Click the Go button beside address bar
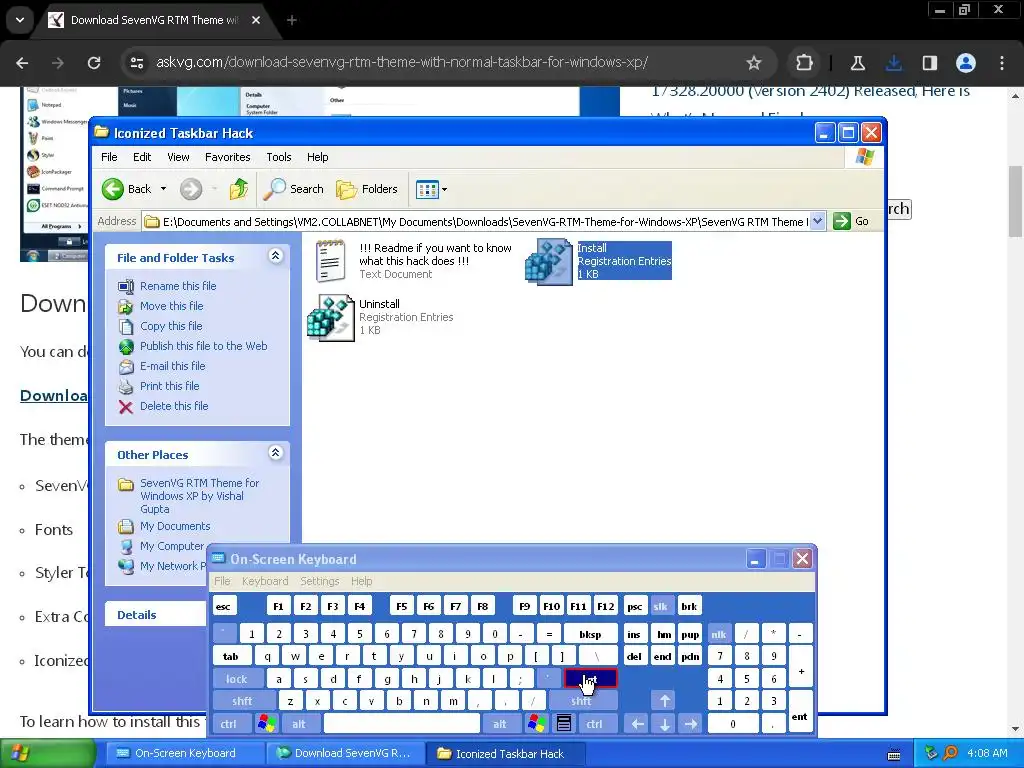 pos(851,221)
